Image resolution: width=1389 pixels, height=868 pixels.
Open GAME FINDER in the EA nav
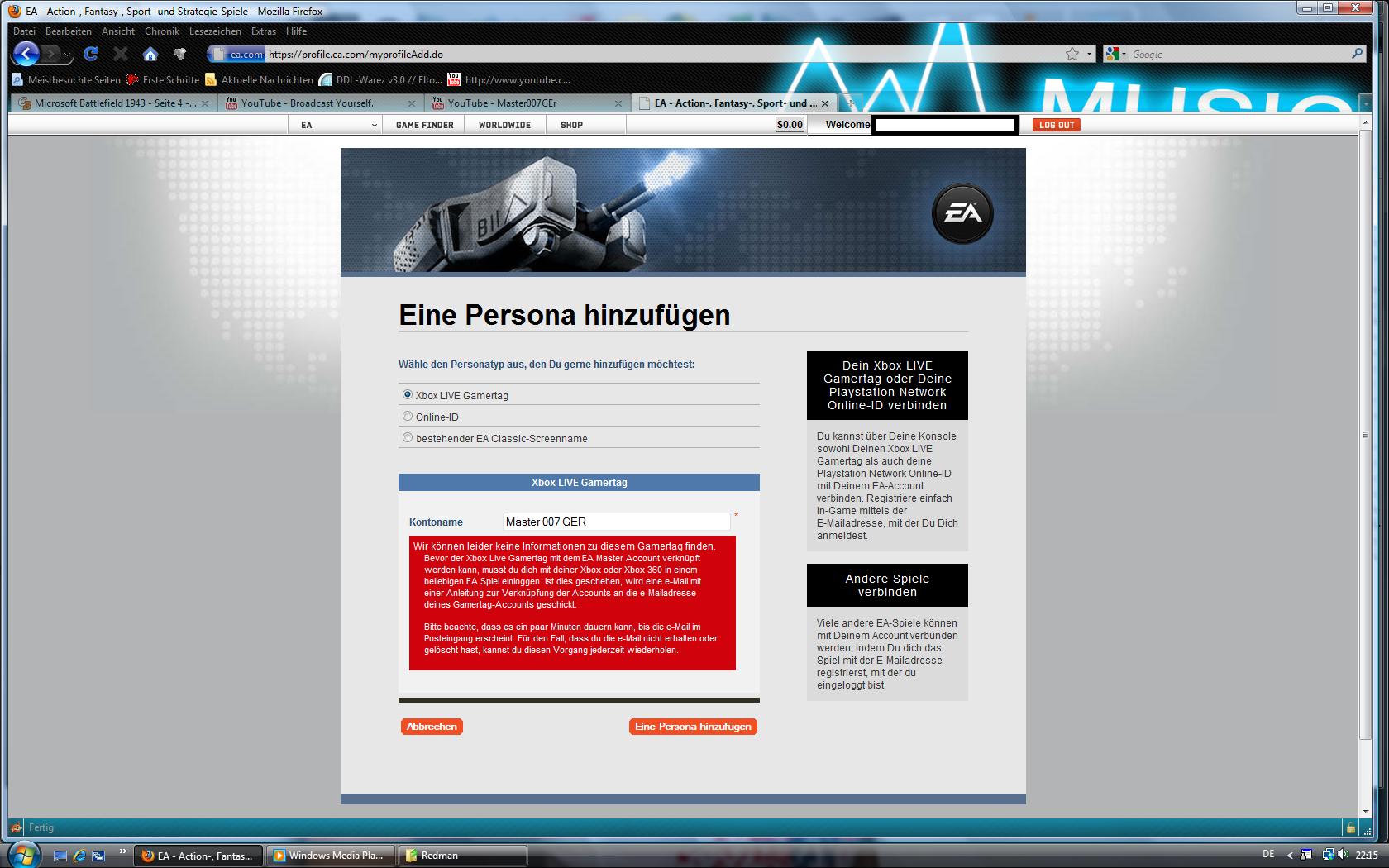coord(424,125)
